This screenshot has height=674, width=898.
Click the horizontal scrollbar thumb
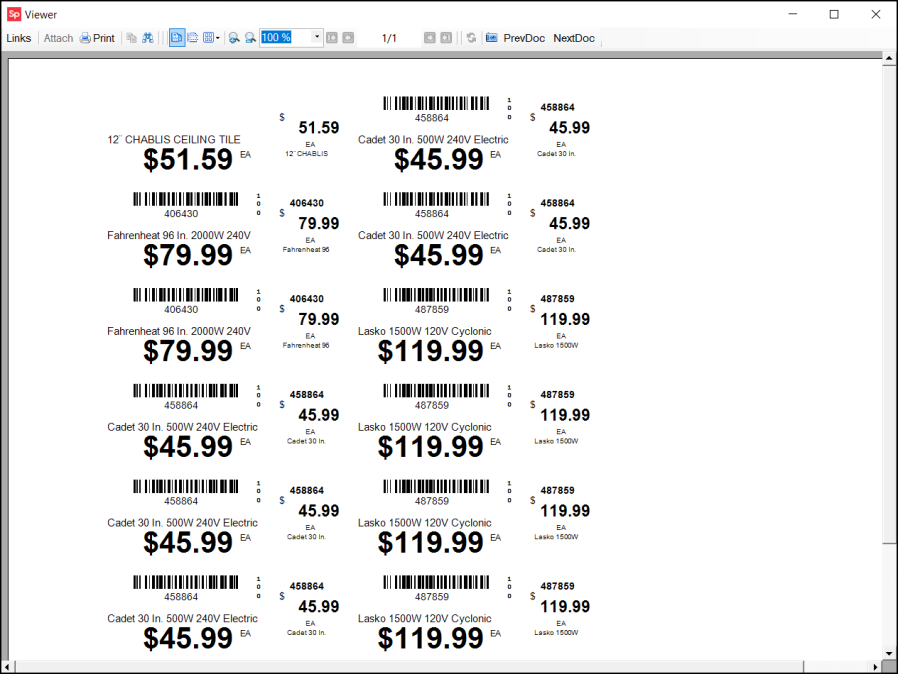tap(409, 667)
